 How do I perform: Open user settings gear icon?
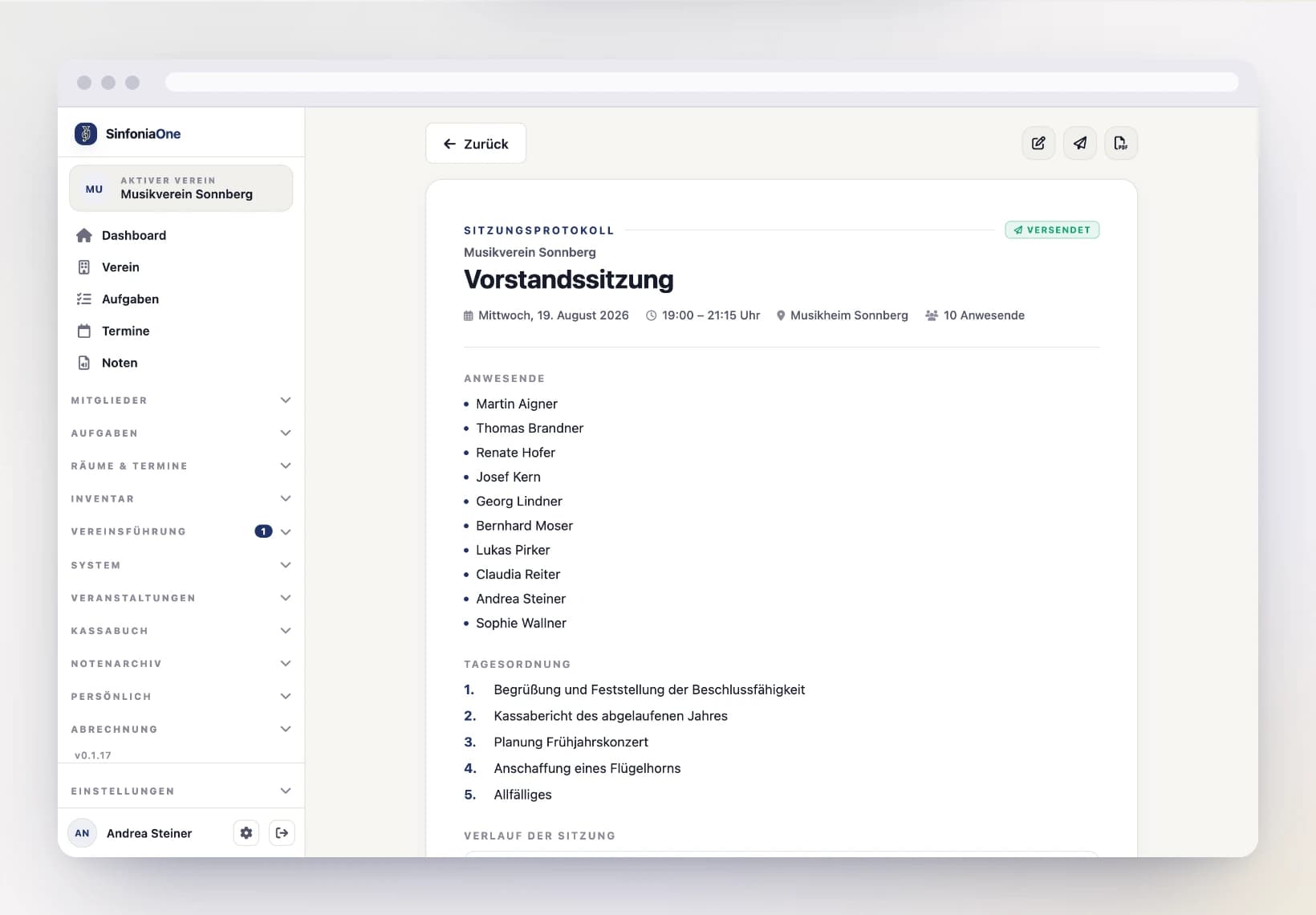(246, 833)
